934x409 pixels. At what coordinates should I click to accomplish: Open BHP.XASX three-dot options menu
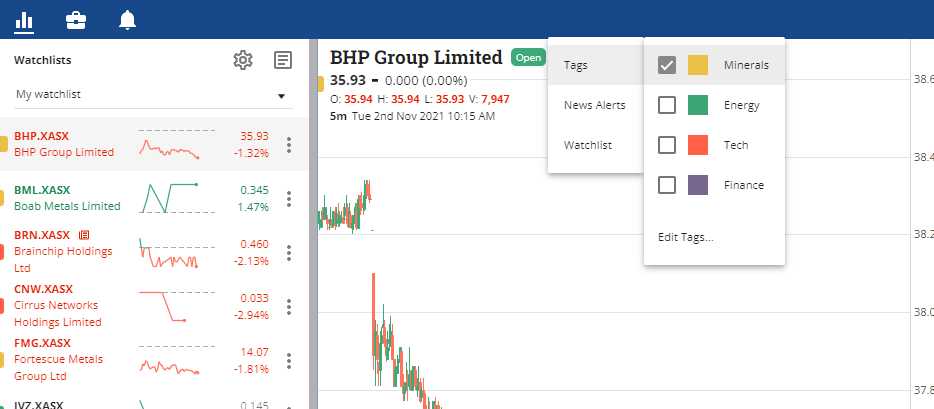click(289, 145)
